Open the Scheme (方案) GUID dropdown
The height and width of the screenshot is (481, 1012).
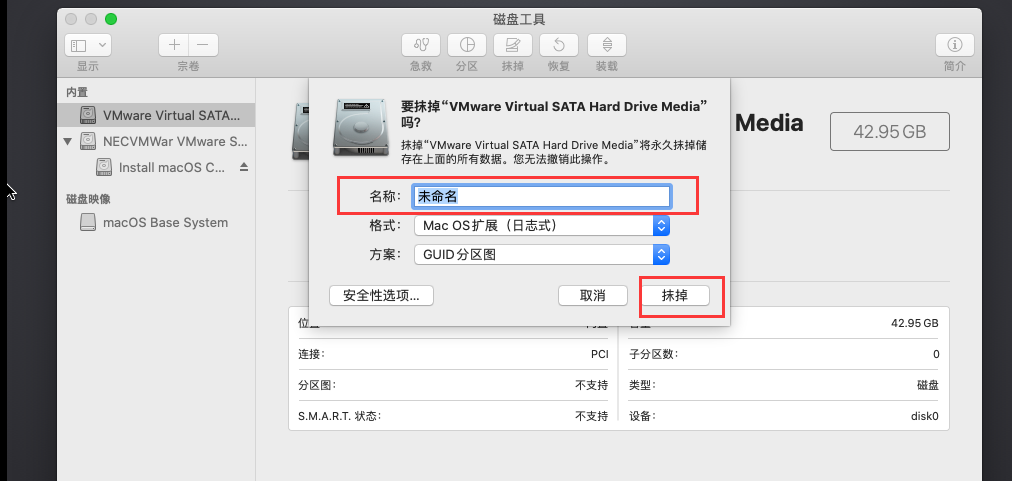[x=541, y=254]
